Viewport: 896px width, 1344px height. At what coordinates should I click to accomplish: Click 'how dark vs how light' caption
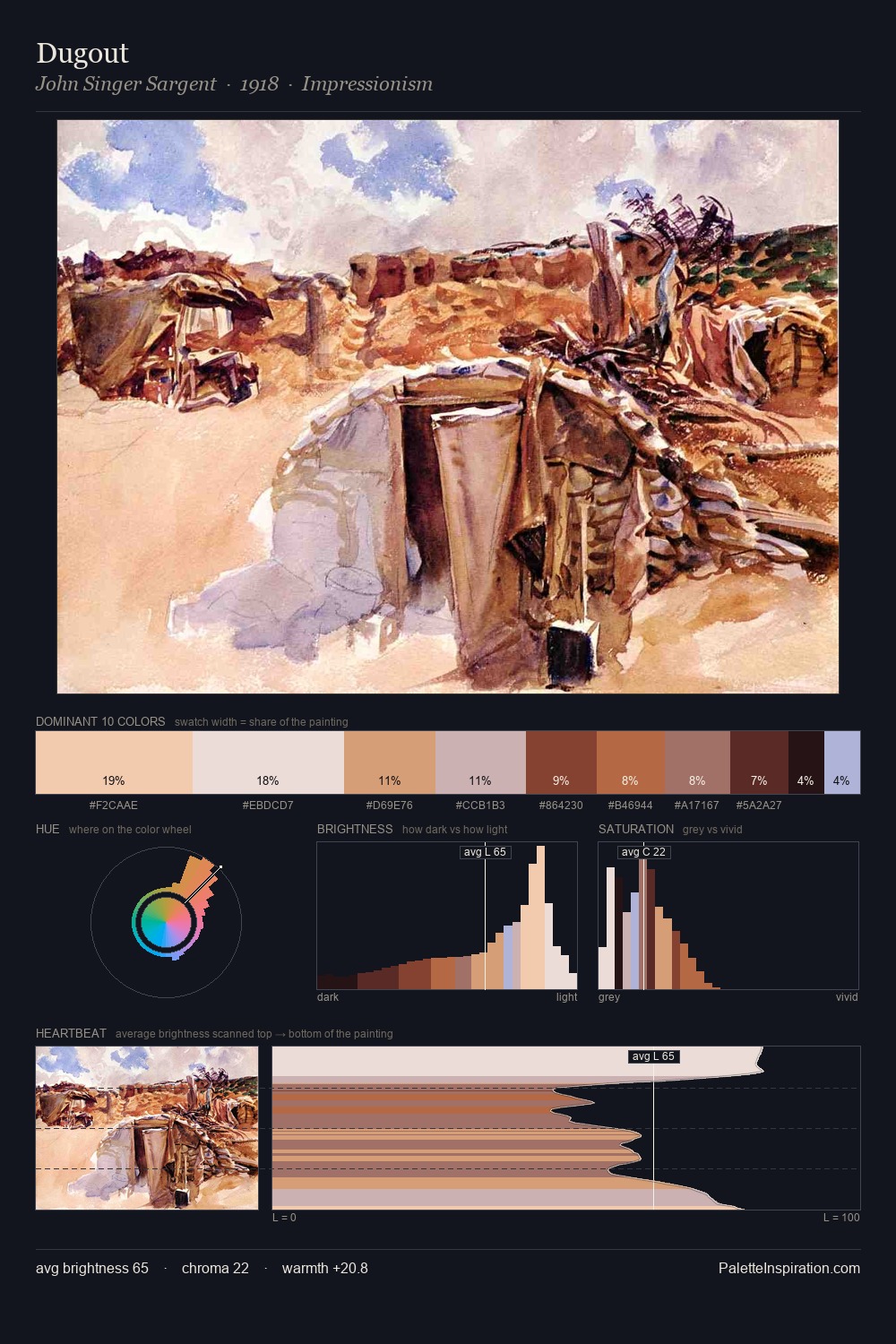(x=455, y=830)
